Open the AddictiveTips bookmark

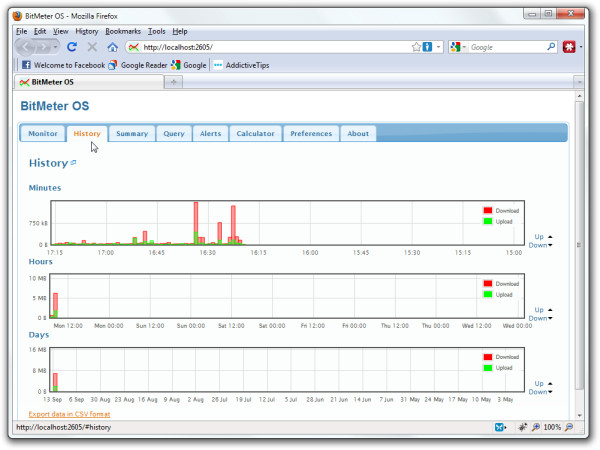tap(241, 65)
